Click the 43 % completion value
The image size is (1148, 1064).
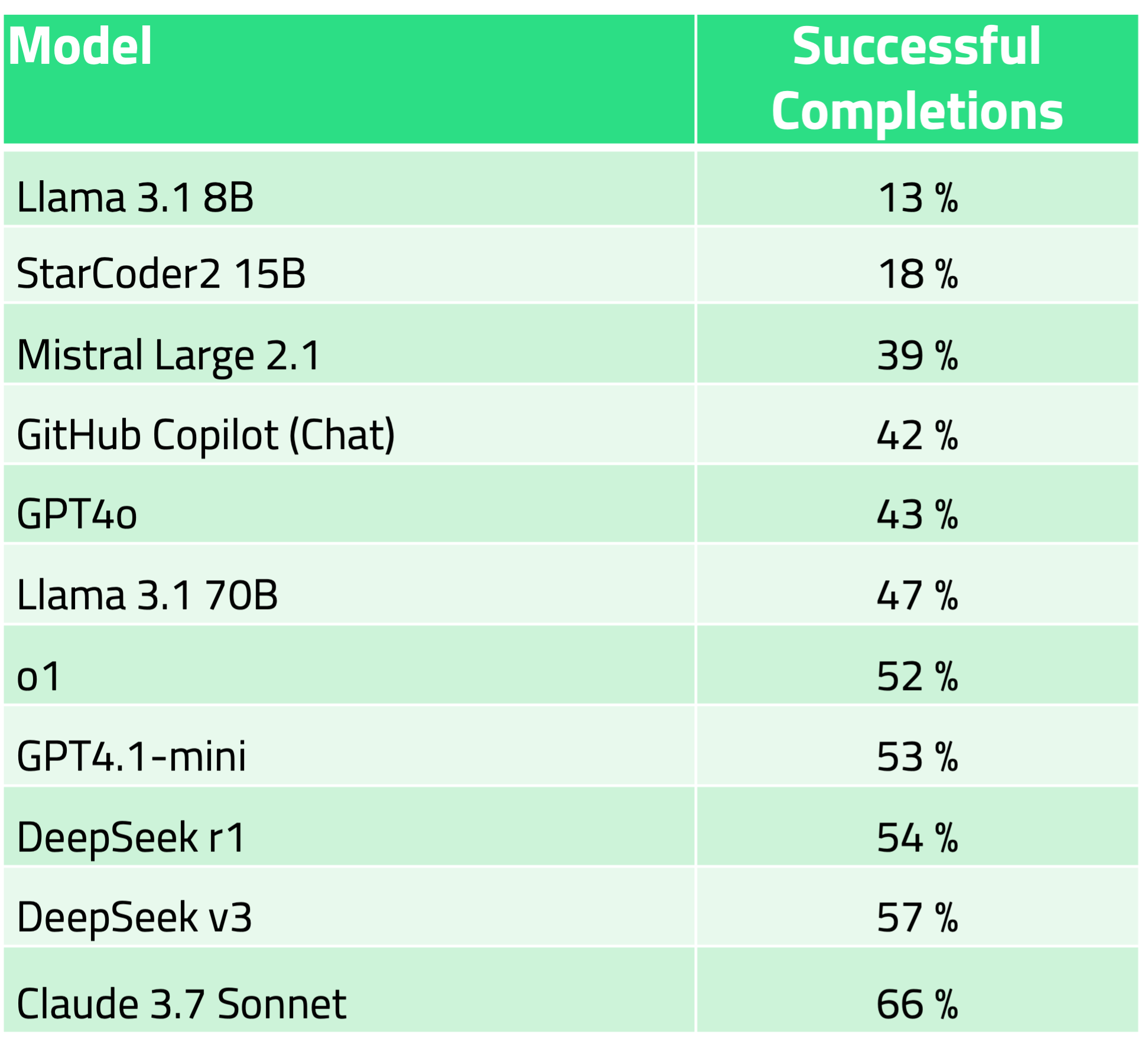coord(917,515)
